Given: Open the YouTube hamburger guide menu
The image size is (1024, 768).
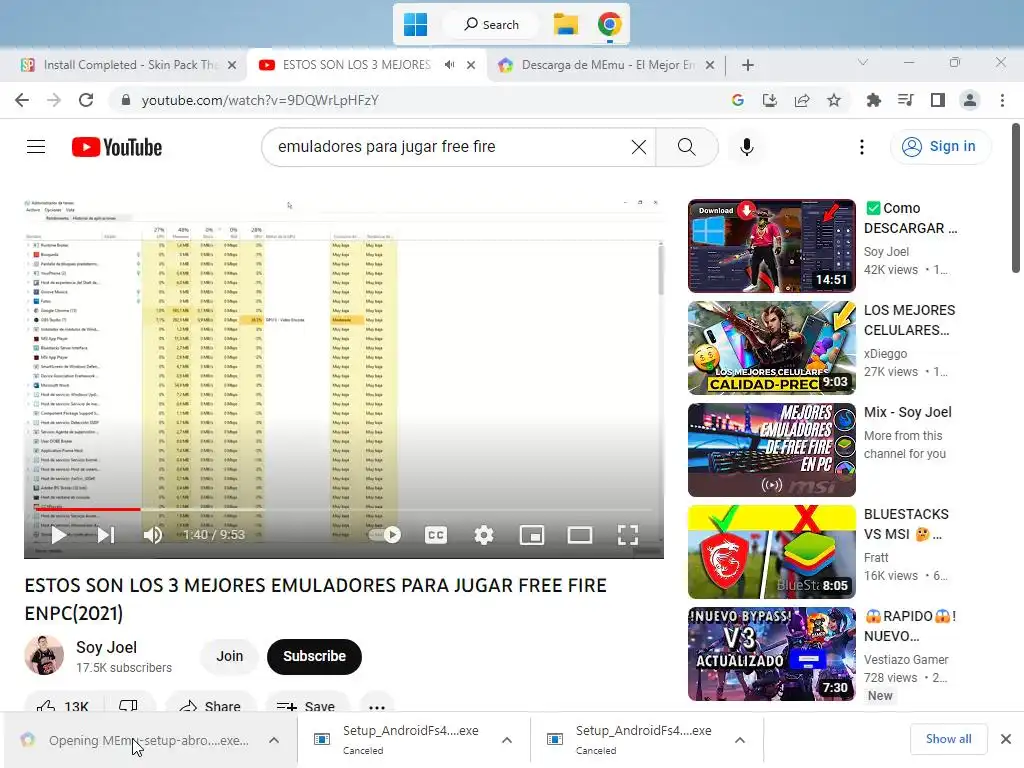Looking at the screenshot, I should [36, 147].
